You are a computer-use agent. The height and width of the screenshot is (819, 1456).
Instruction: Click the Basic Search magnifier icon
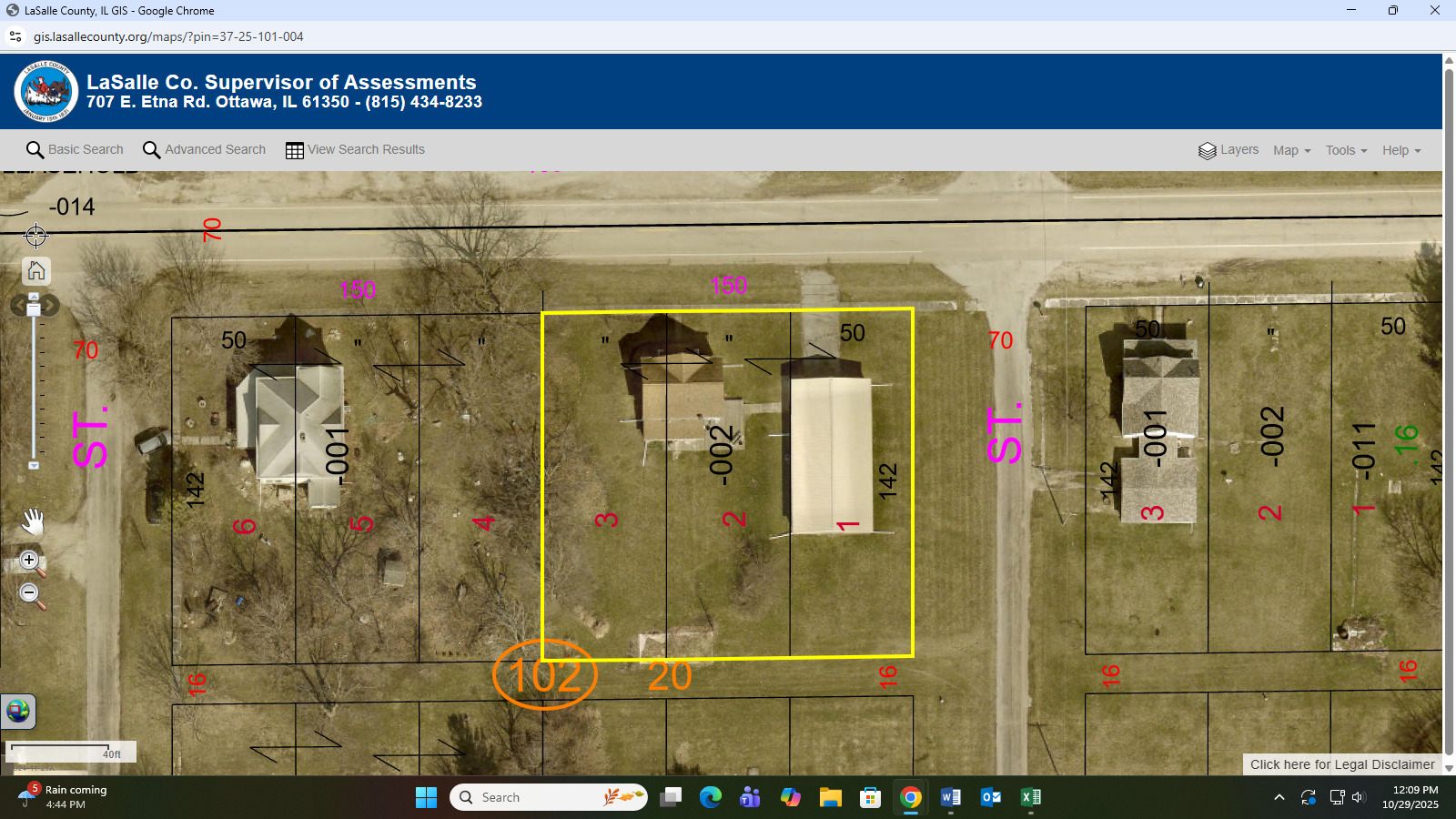coord(35,149)
